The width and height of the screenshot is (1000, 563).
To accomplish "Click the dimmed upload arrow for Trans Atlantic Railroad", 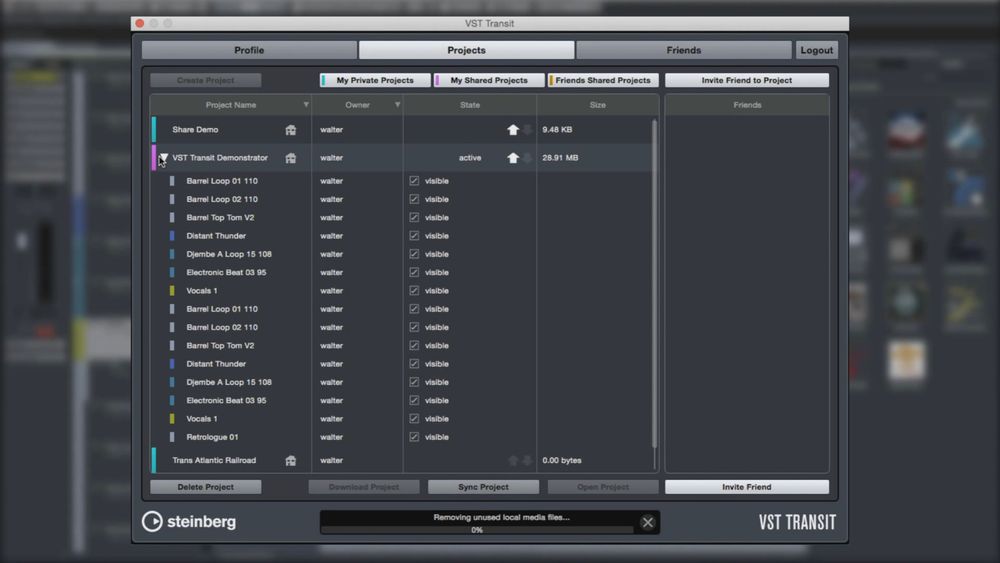I will pyautogui.click(x=513, y=460).
